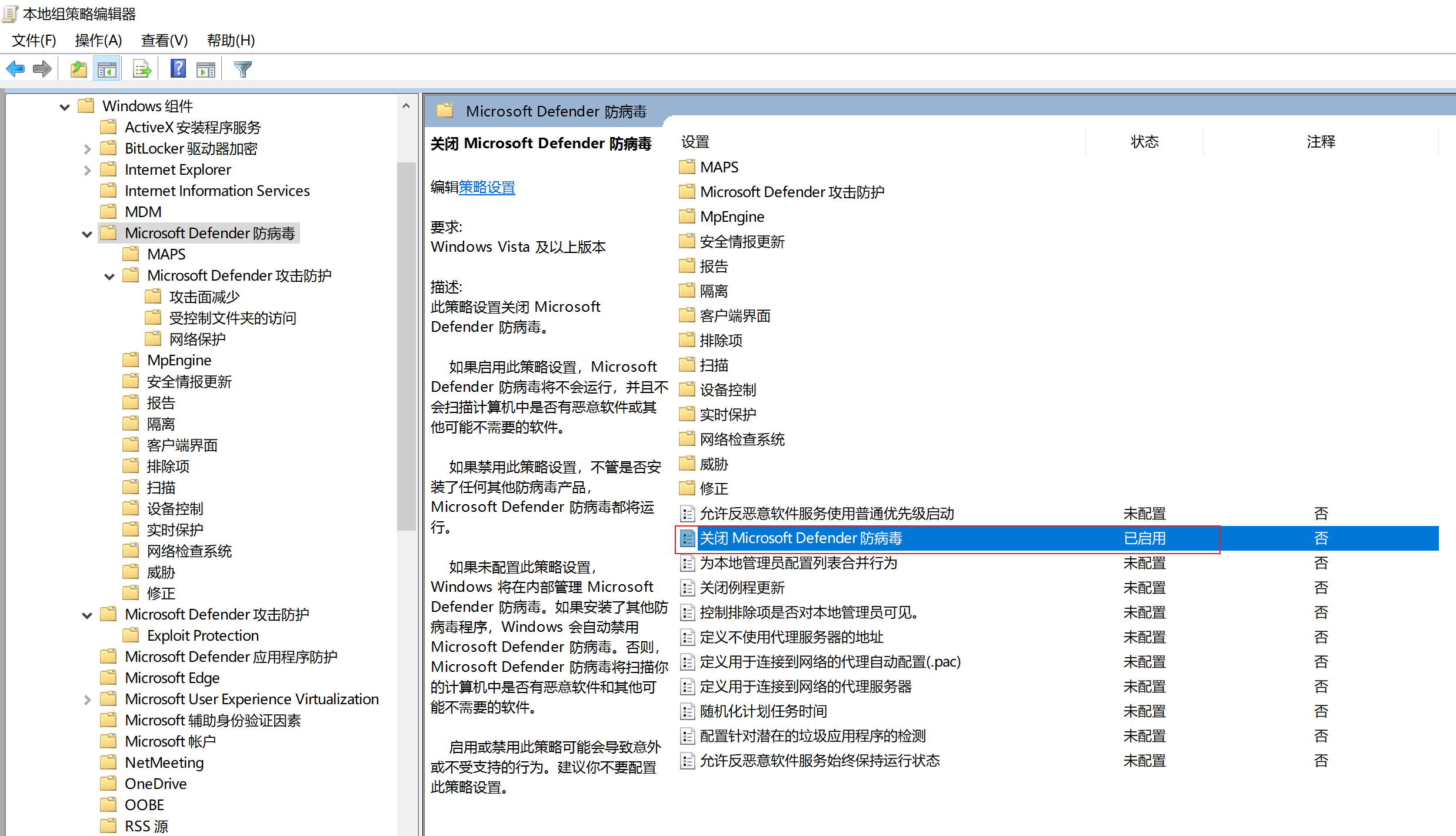Click the funnel Filter toolbar icon
Image resolution: width=1456 pixels, height=836 pixels.
242,69
